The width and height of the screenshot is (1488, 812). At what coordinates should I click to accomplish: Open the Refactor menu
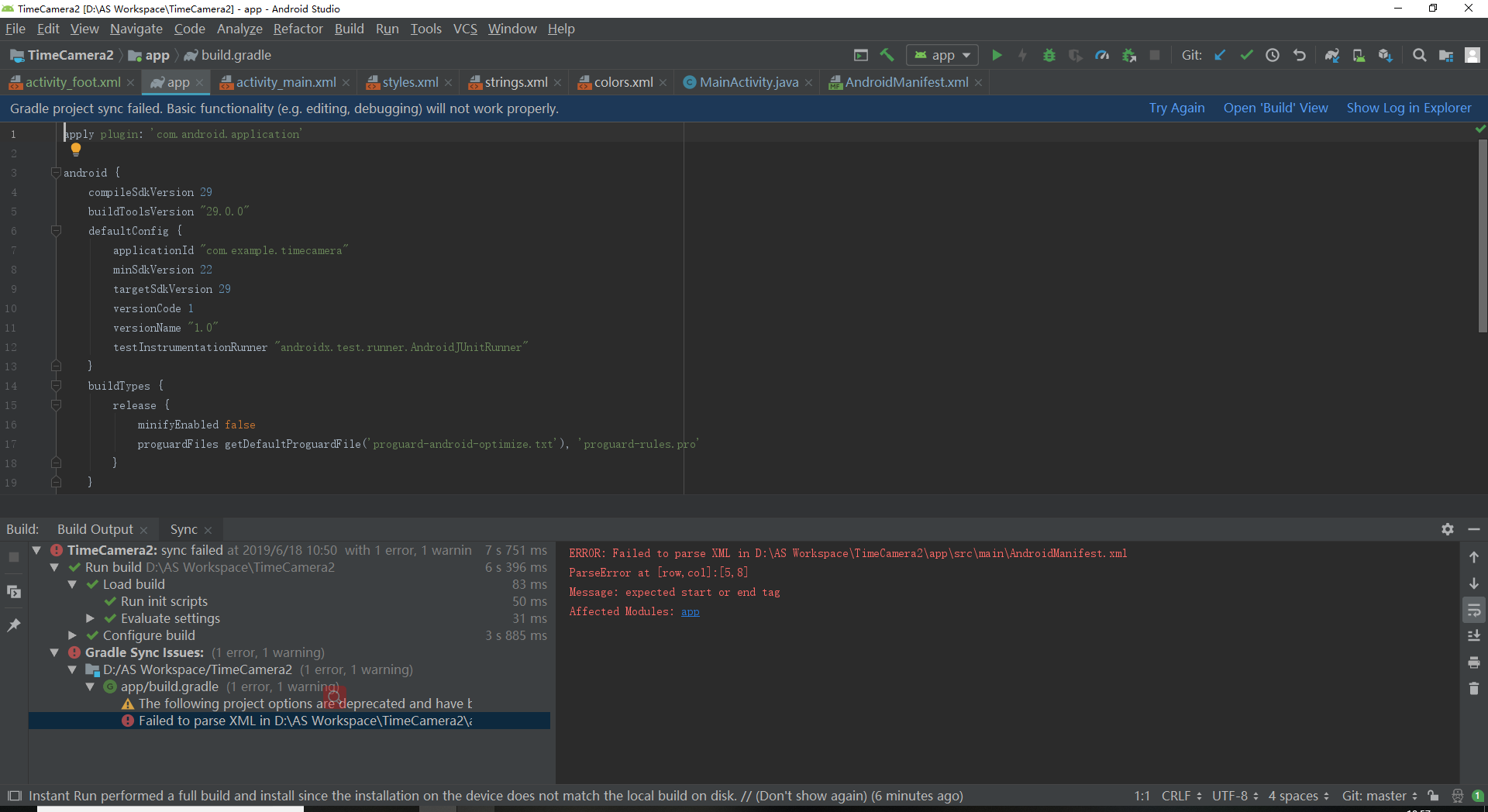click(x=298, y=29)
